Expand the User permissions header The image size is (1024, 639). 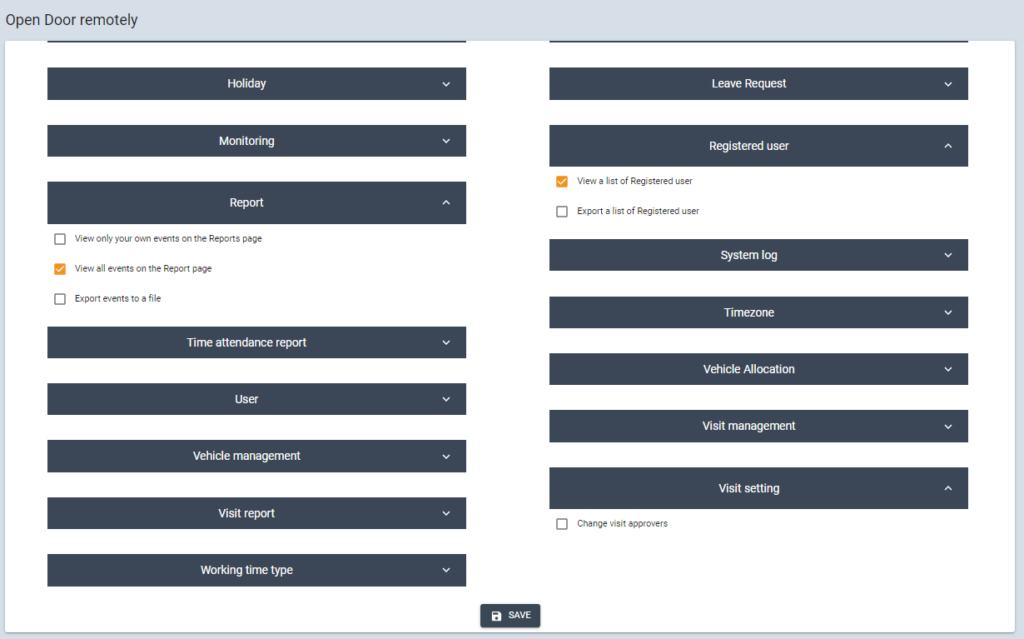pyautogui.click(x=256, y=399)
